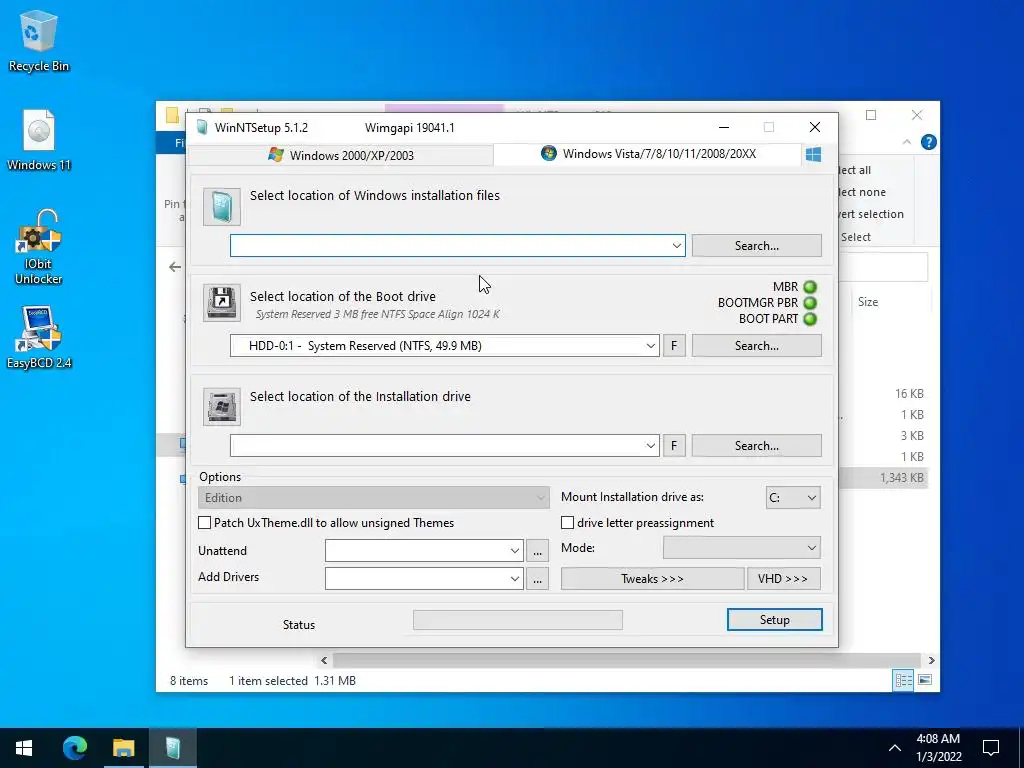1024x768 pixels.
Task: Switch to the Windows 2000/XP/2003 tab
Action: point(340,155)
